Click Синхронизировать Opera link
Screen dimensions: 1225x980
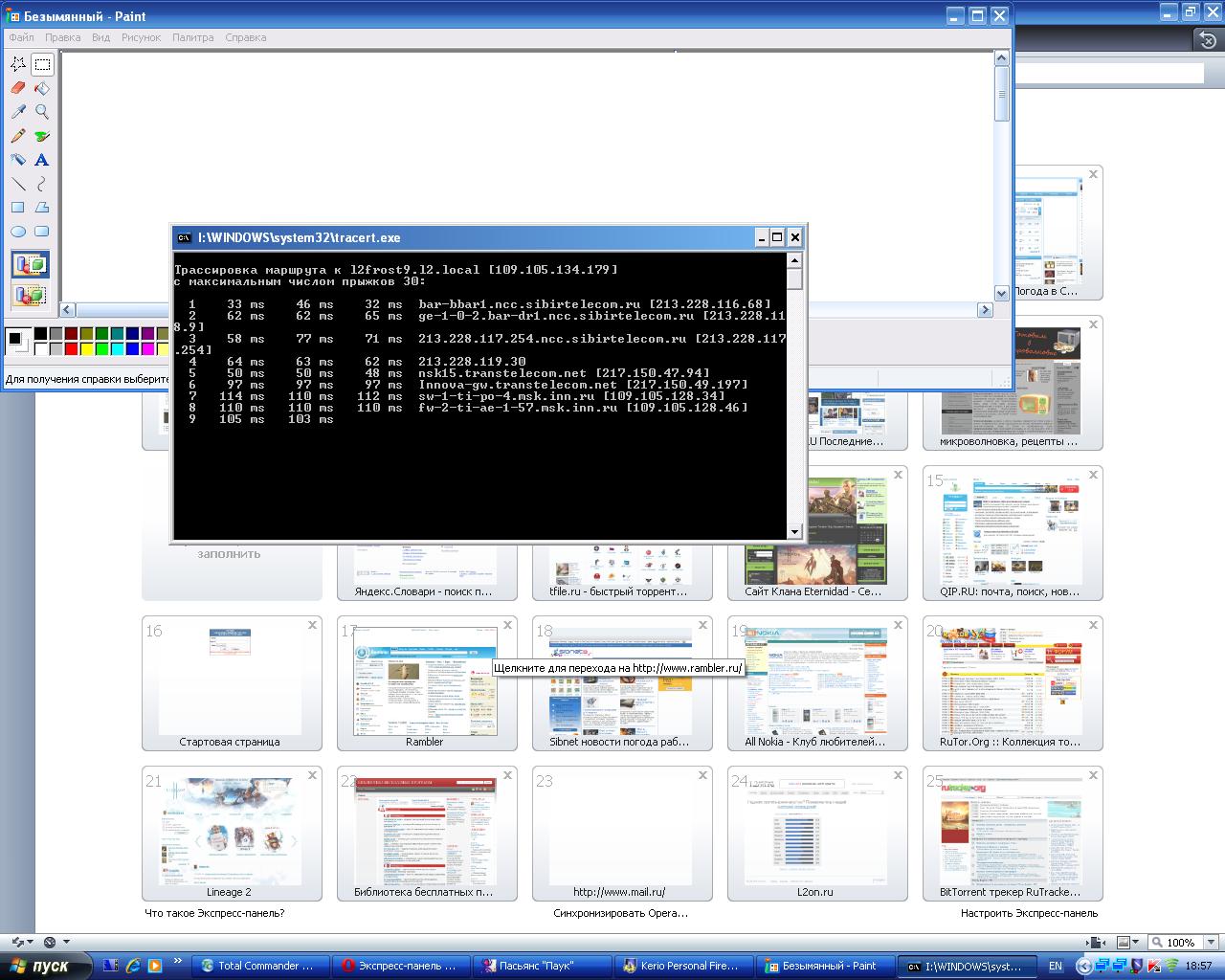pyautogui.click(x=620, y=913)
